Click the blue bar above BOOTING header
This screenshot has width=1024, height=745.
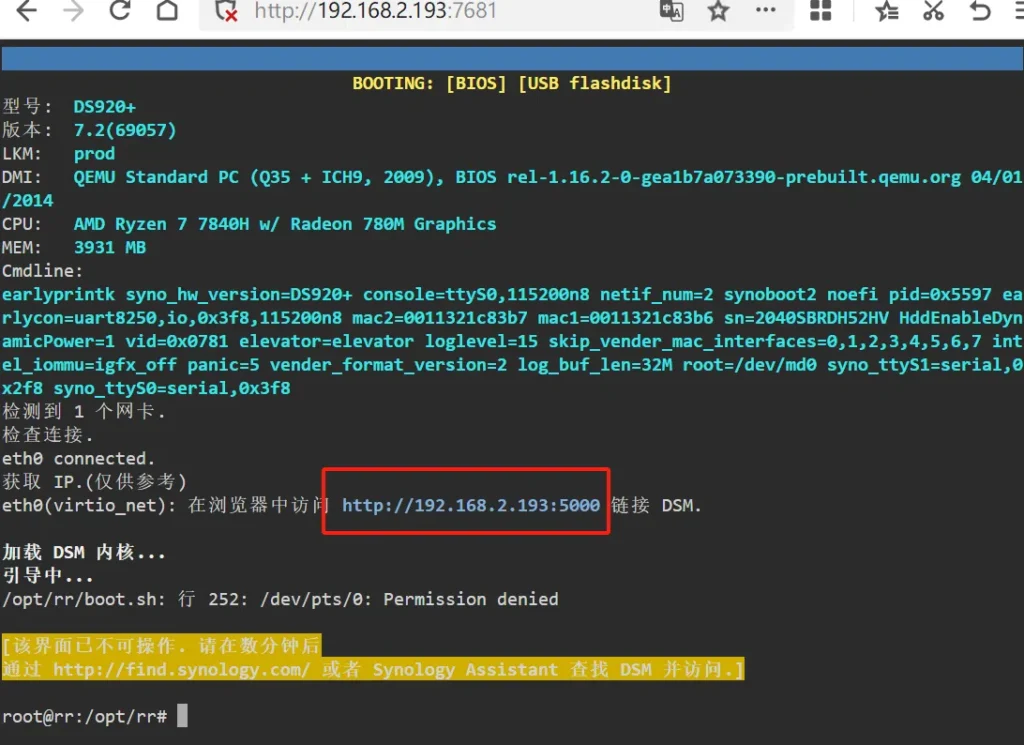(510, 58)
